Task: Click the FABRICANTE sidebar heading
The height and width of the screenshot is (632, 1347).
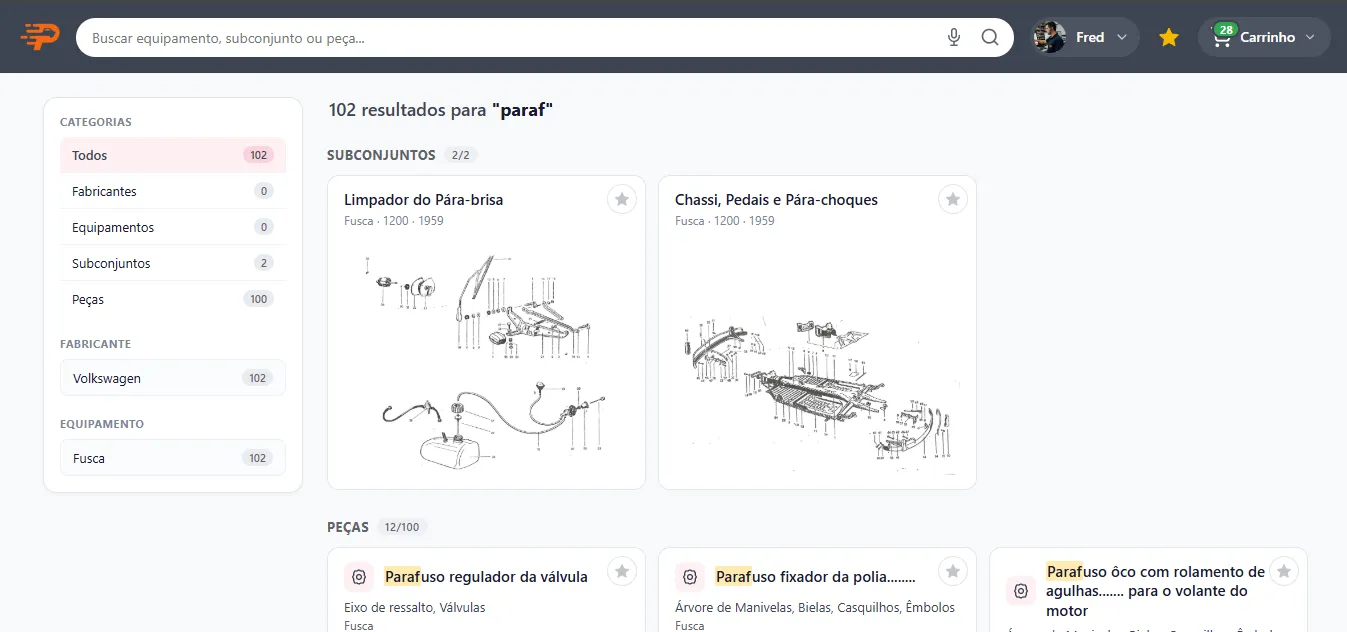Action: click(96, 344)
